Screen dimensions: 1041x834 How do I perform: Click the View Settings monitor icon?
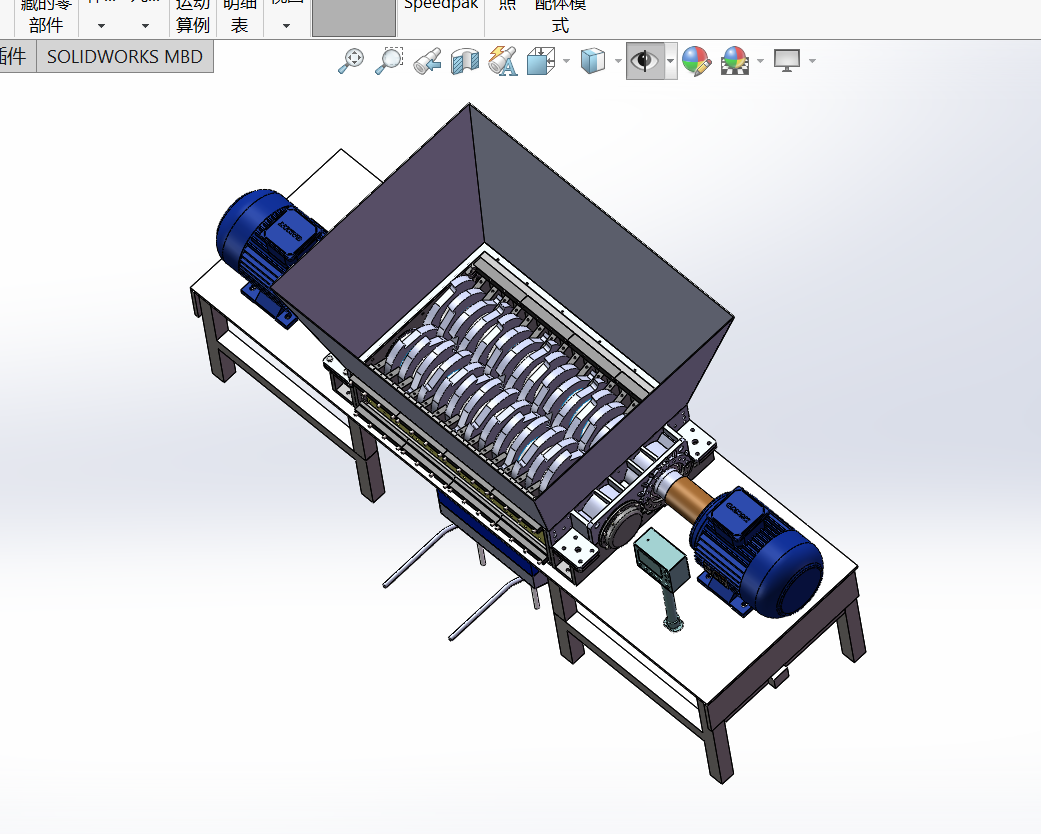point(787,60)
